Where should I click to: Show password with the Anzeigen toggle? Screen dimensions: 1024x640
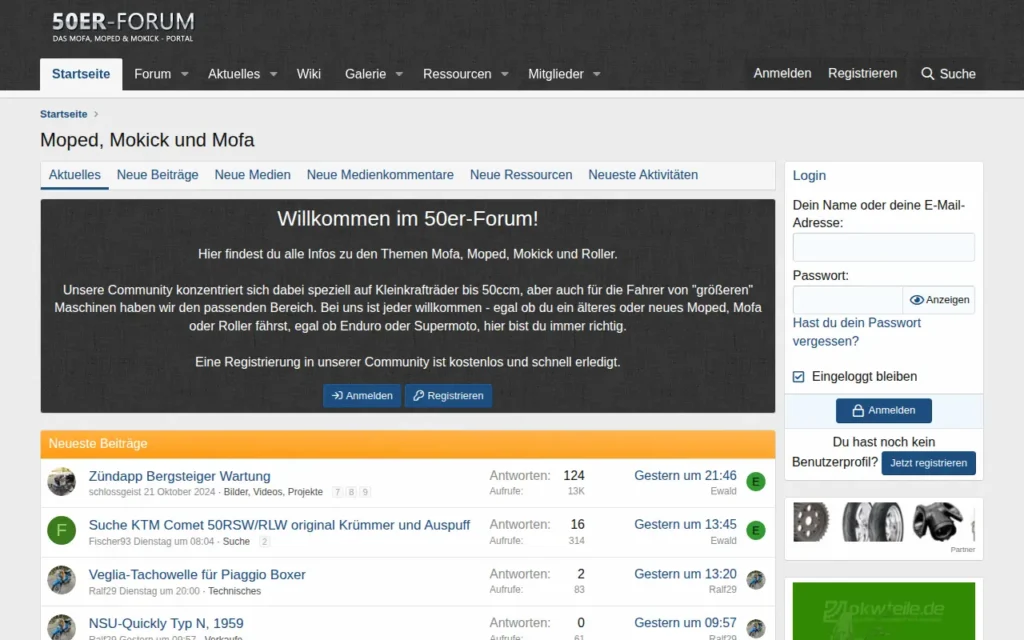939,300
